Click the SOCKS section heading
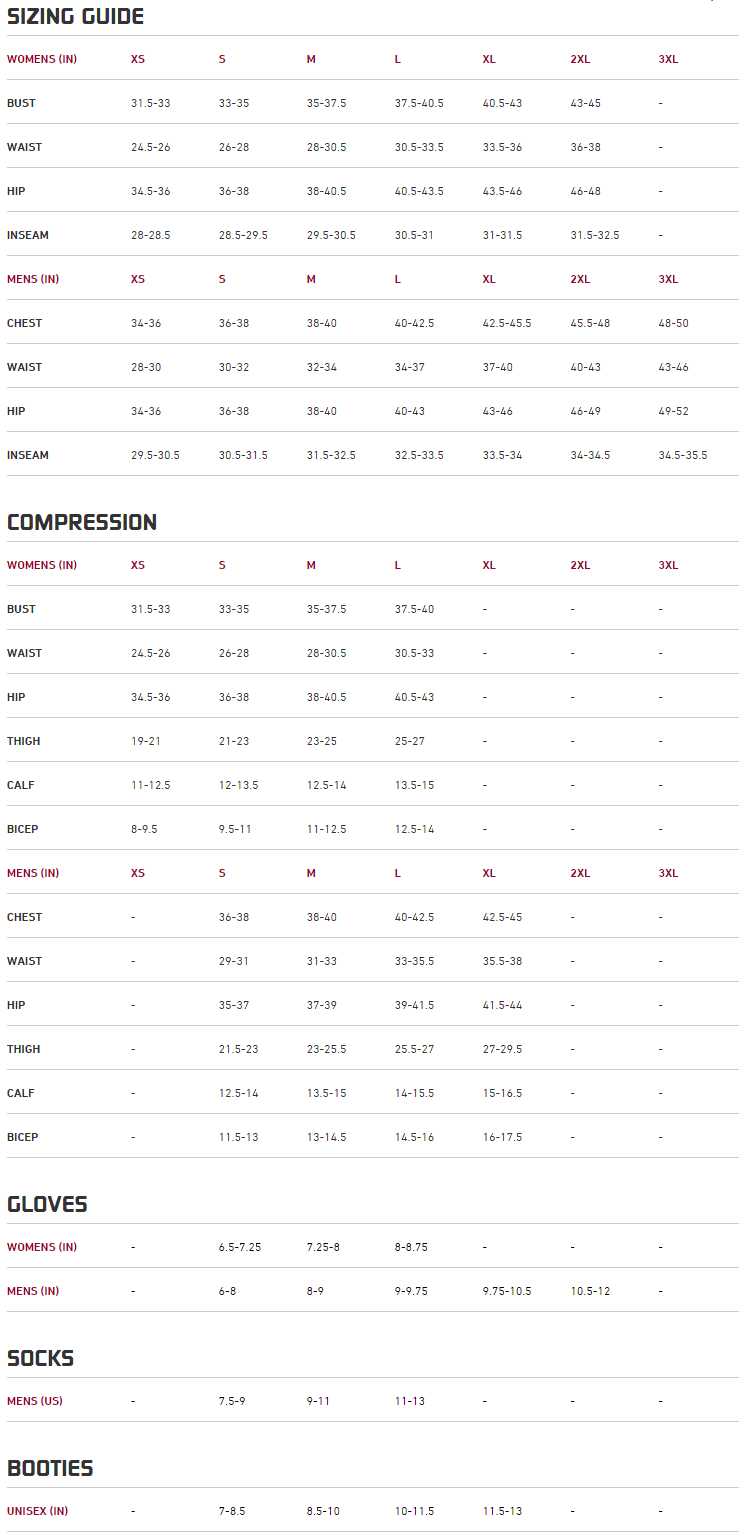Image resolution: width=739 pixels, height=1537 pixels. click(41, 1359)
